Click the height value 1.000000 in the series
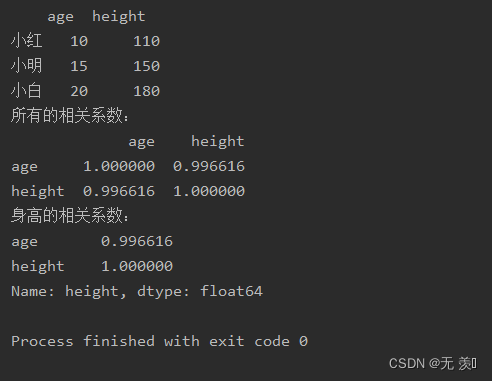The height and width of the screenshot is (381, 492). point(137,266)
